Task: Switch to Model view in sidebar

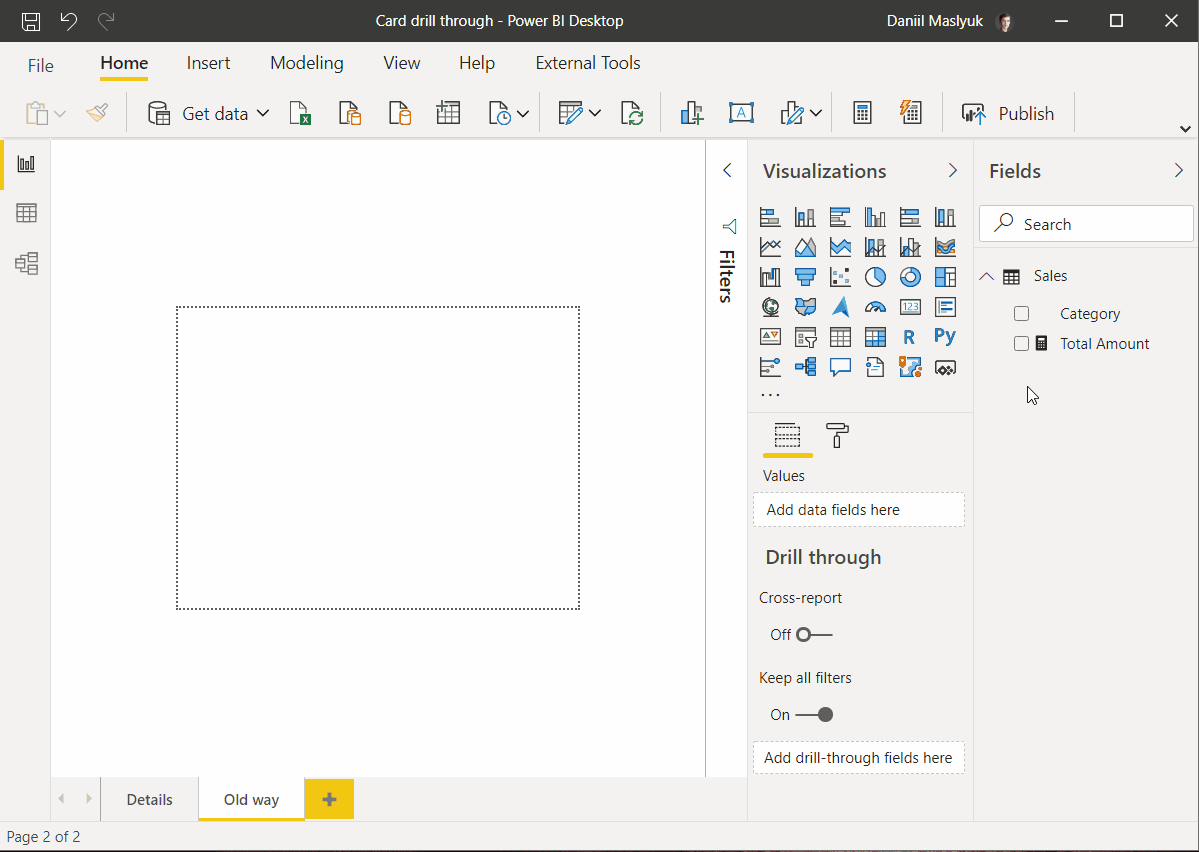Action: pyautogui.click(x=26, y=264)
